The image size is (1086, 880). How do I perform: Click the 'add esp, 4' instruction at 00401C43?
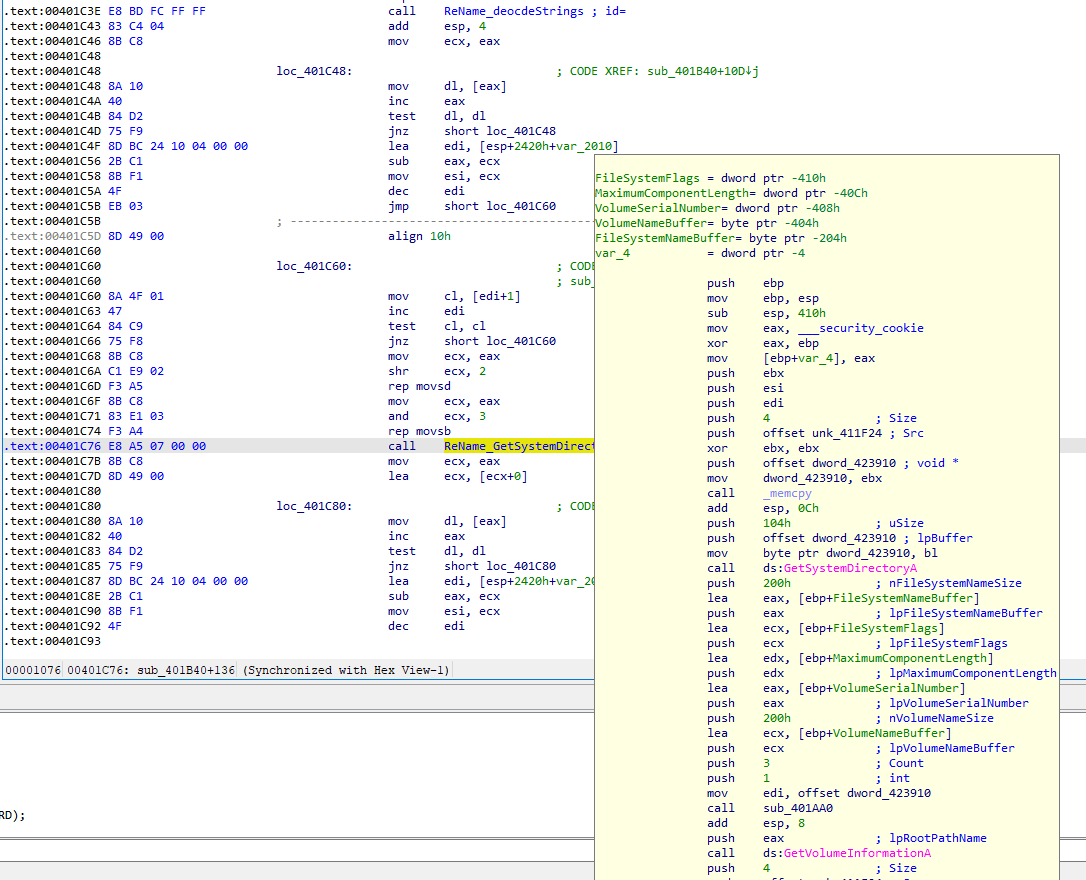coord(437,26)
